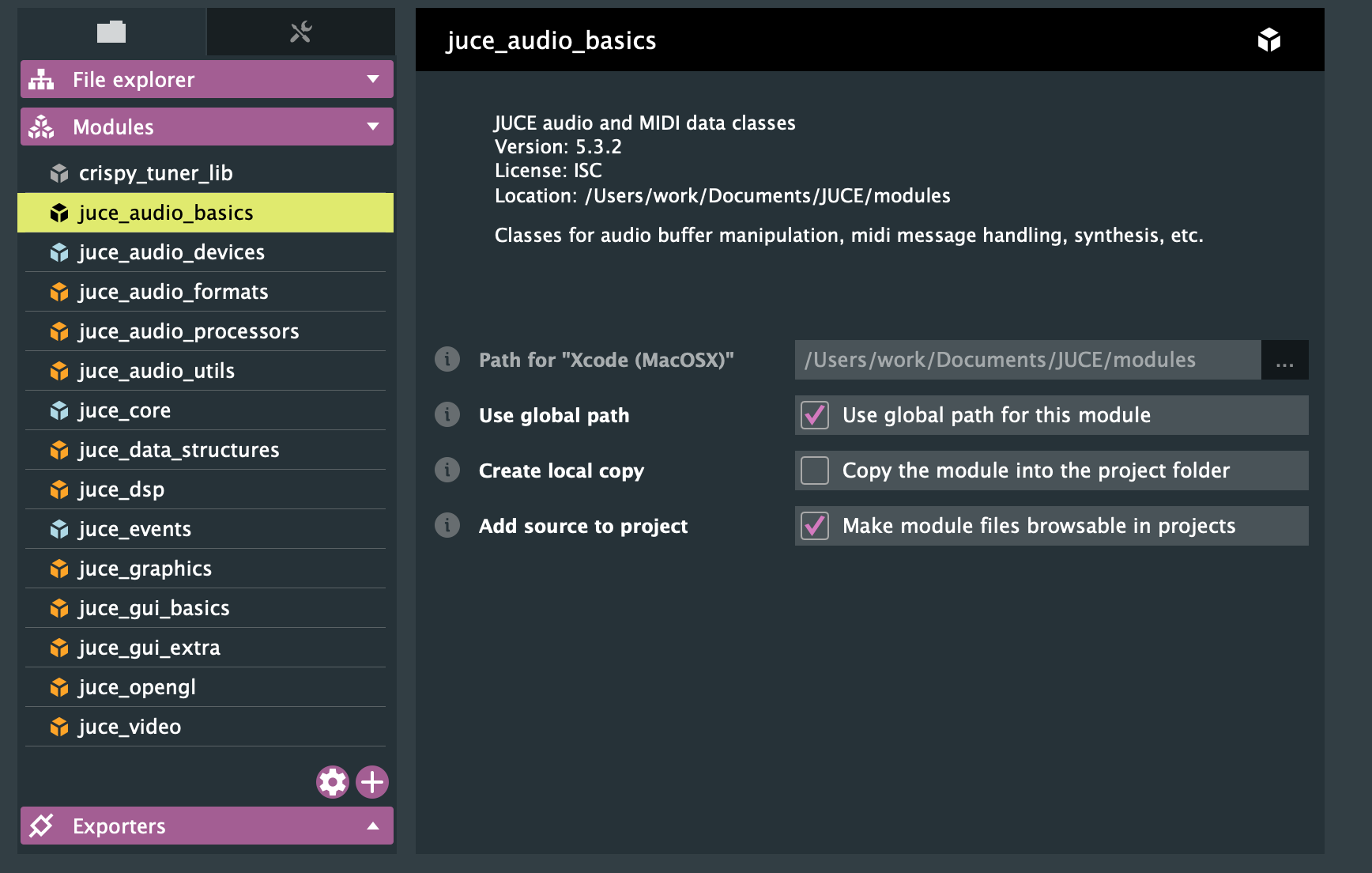Click the crispy_tuner_lib module icon
Image resolution: width=1372 pixels, height=873 pixels.
tap(59, 173)
